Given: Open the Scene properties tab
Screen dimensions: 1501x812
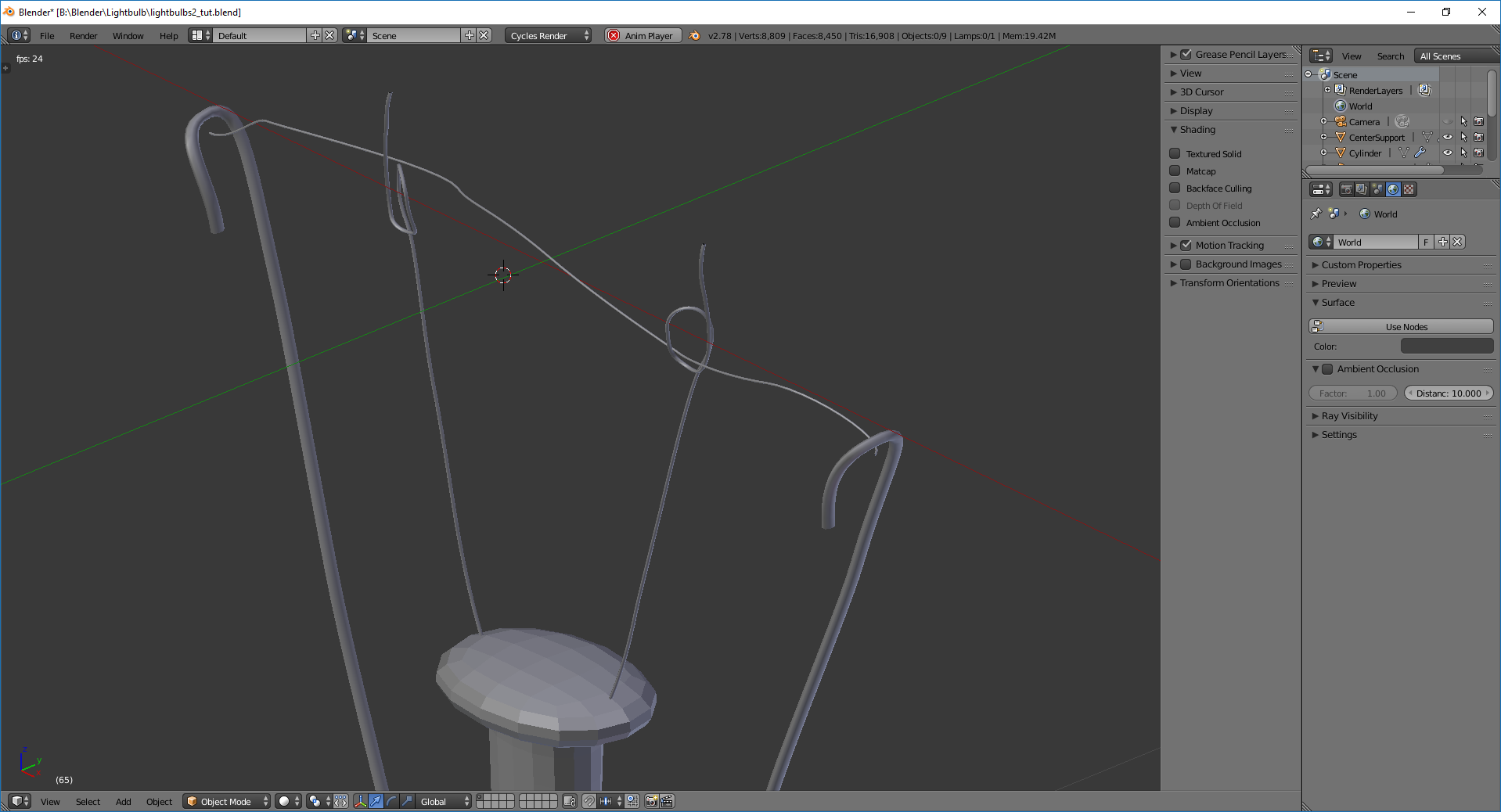Looking at the screenshot, I should click(x=1377, y=189).
